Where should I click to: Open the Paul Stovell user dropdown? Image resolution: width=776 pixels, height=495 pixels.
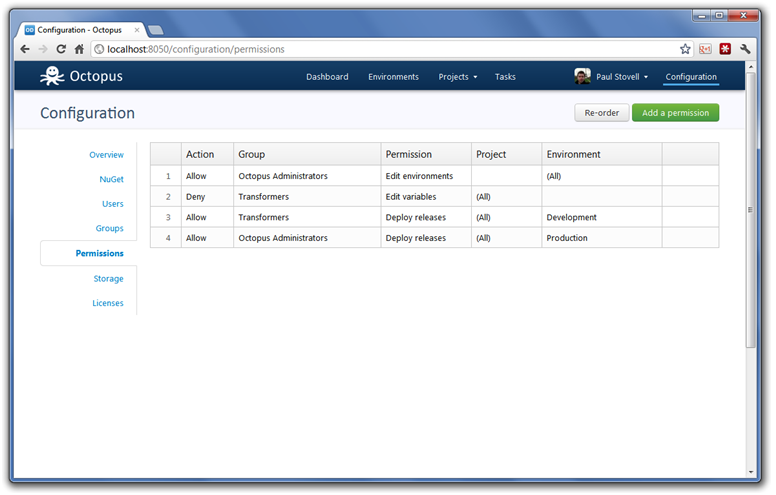(x=622, y=77)
